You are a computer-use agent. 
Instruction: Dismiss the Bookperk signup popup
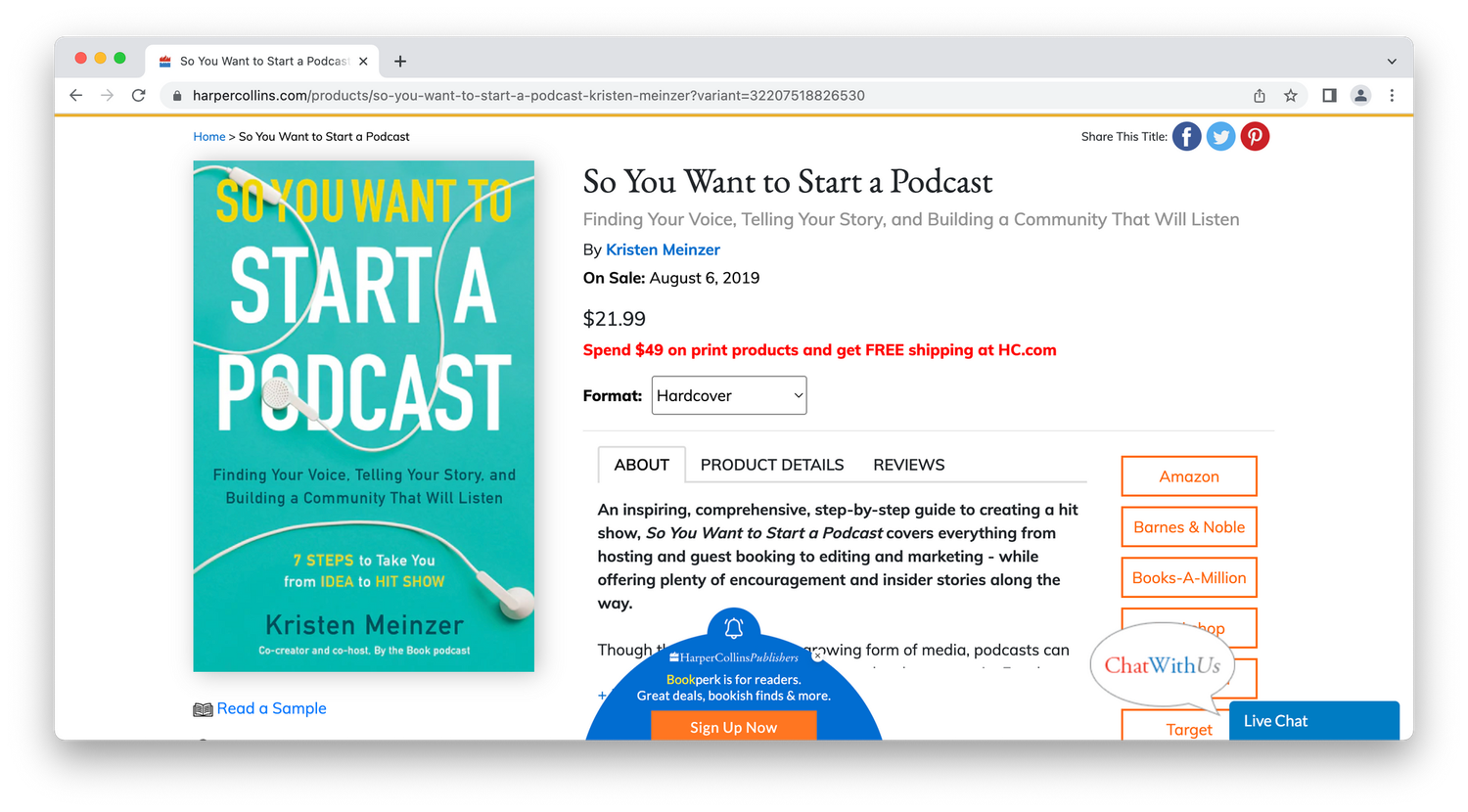[x=817, y=656]
